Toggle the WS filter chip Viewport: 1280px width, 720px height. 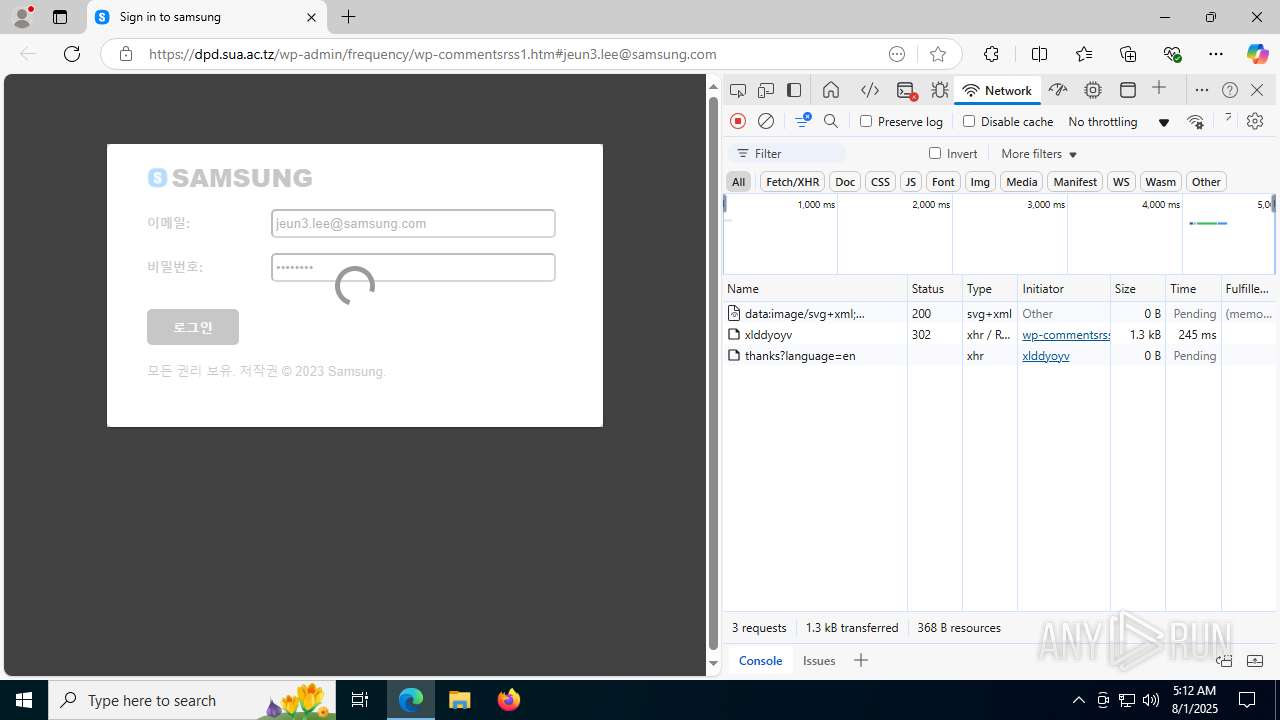[1121, 181]
